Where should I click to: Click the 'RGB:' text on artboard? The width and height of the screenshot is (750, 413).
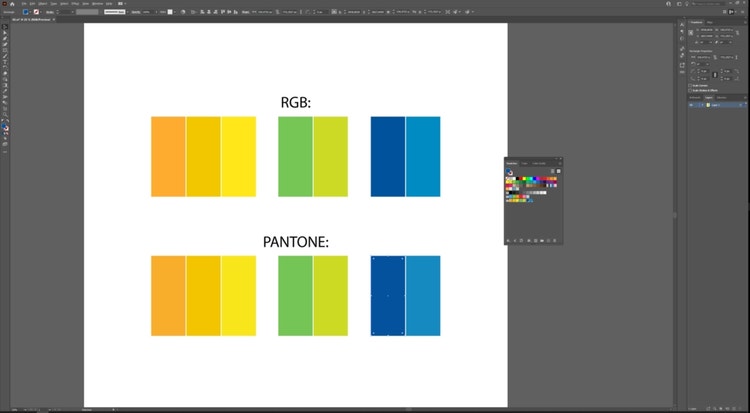coord(296,102)
